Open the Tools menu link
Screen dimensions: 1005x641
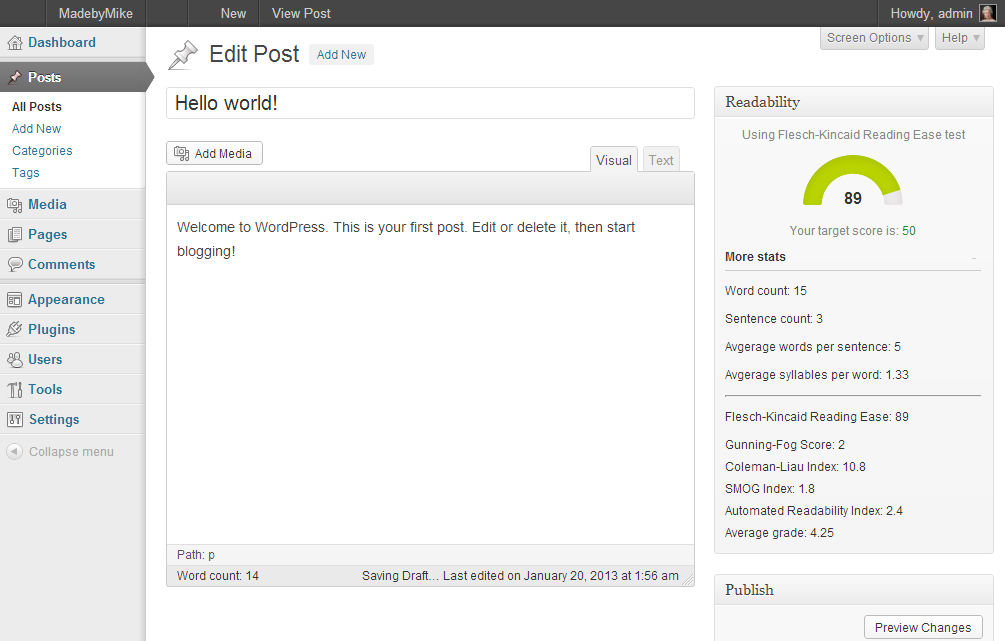tap(45, 390)
